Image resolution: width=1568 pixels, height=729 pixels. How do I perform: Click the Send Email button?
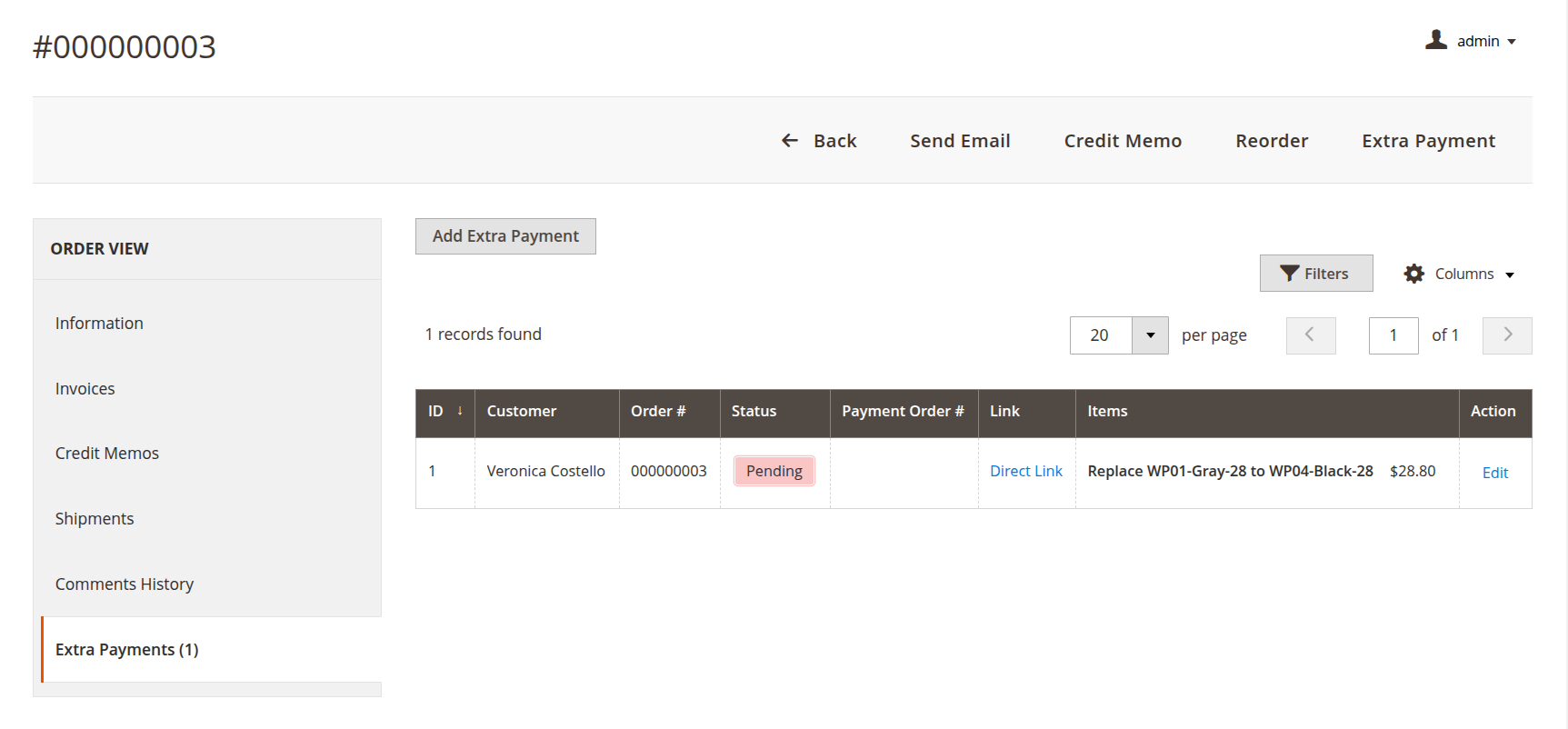coord(960,141)
